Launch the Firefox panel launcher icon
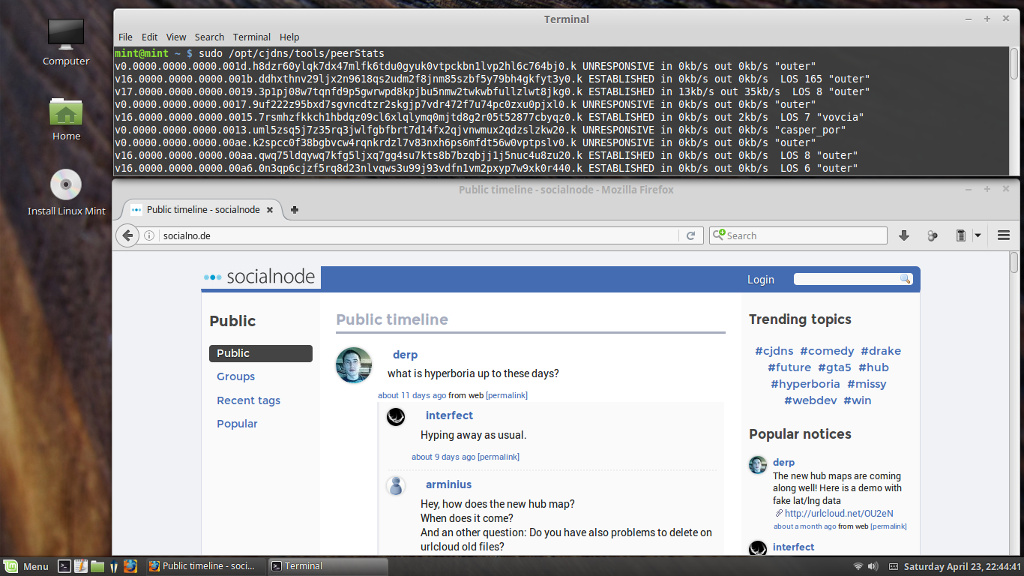 (130, 566)
